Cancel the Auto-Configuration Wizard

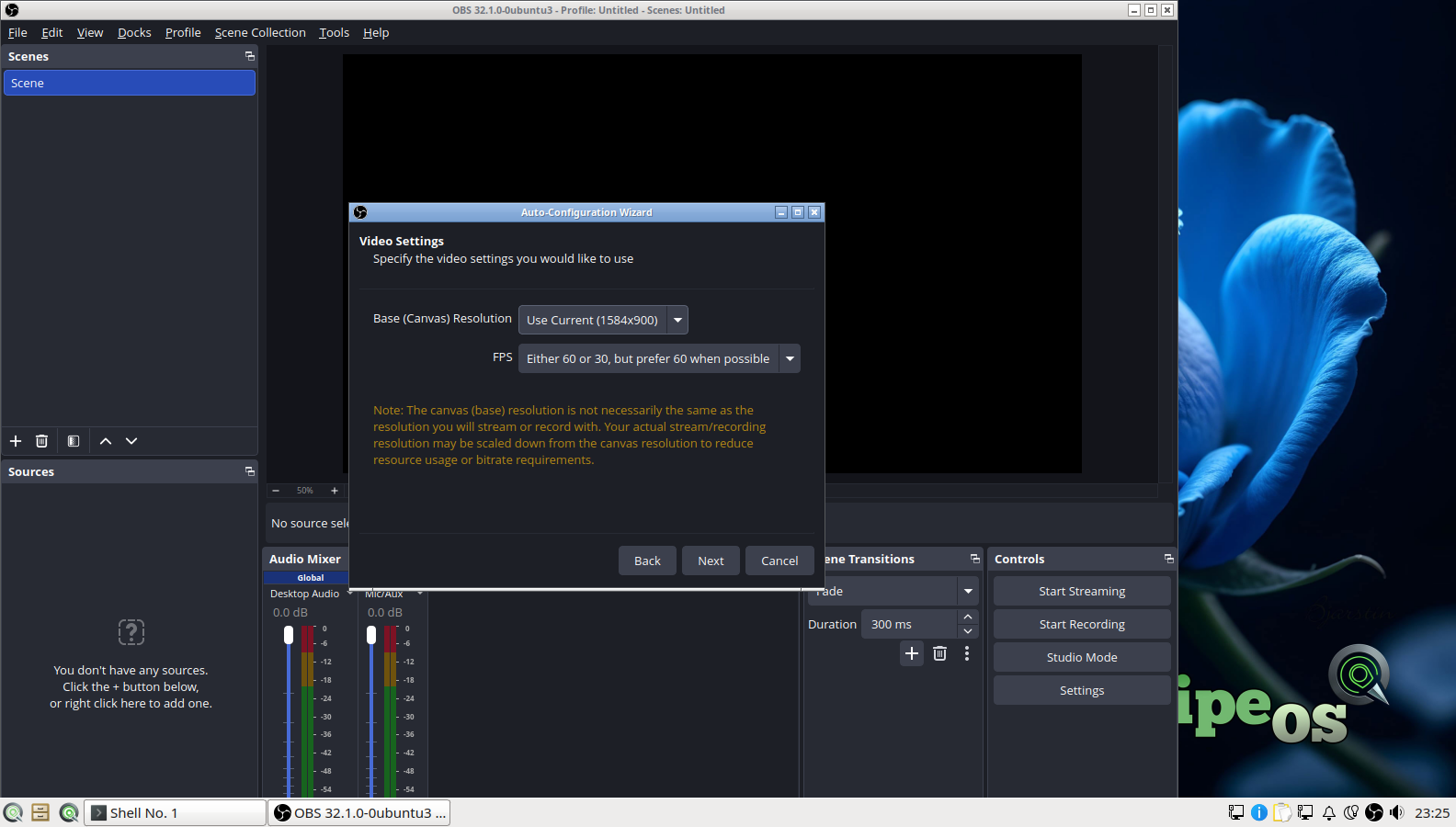pos(779,561)
